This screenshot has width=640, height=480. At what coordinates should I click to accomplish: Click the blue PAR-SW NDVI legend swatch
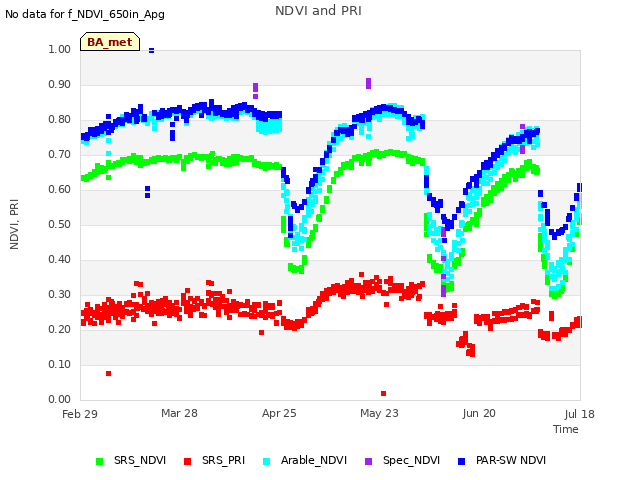462,461
